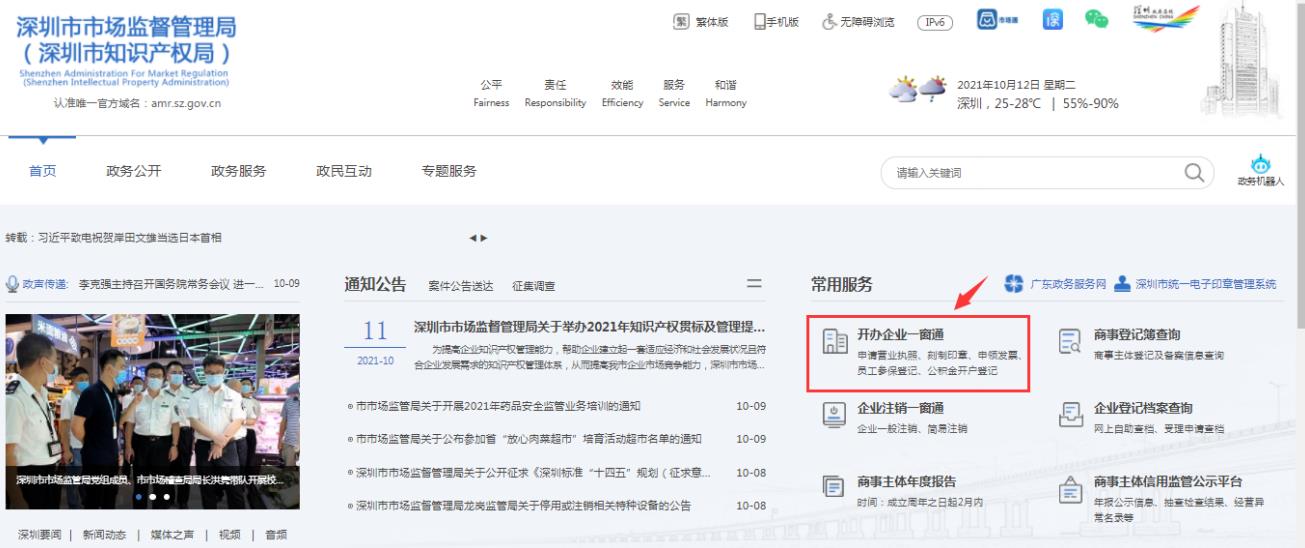
Task: Open 李克强主持召开国务院常务会议 news item
Action: [170, 284]
